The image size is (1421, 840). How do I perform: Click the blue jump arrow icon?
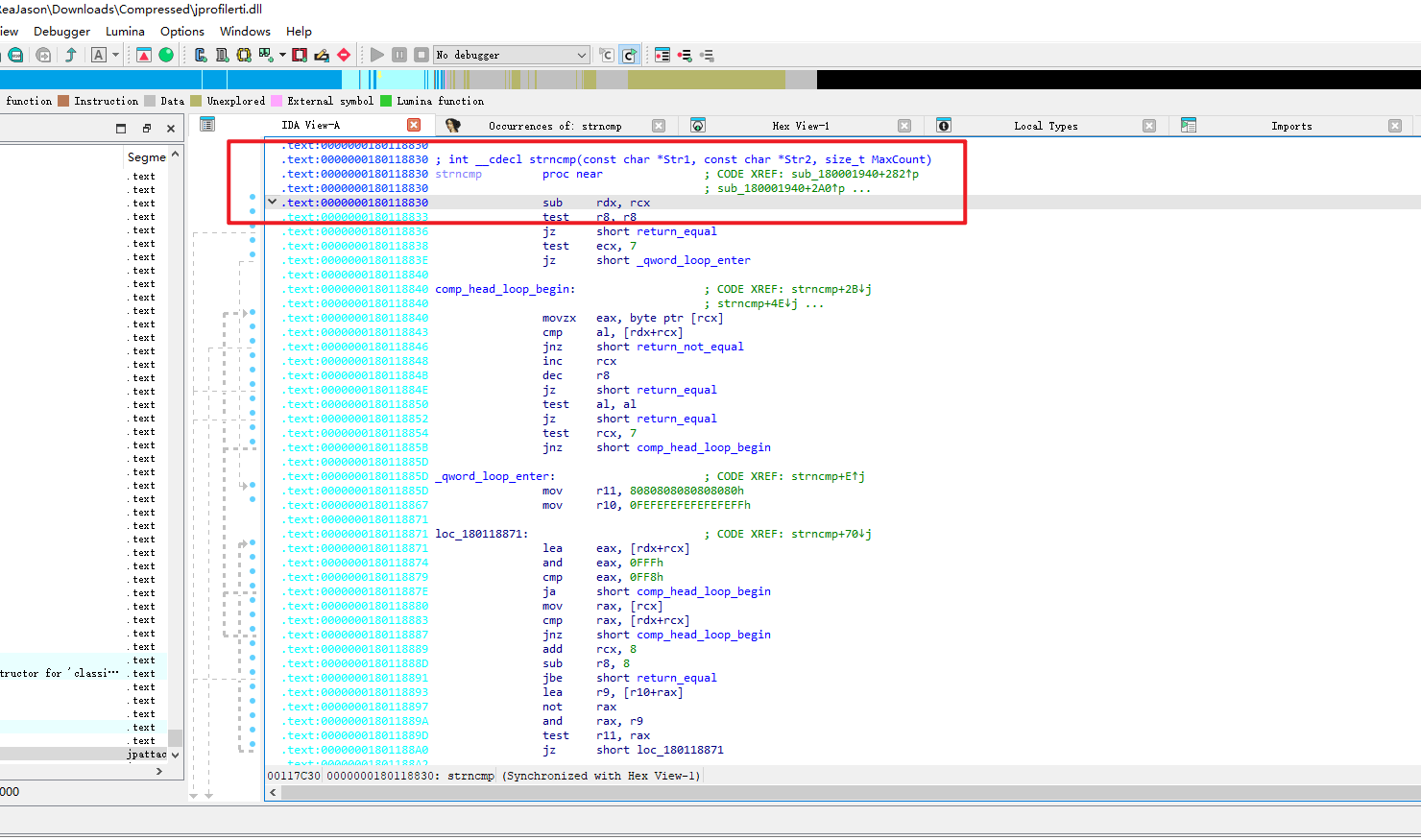click(70, 55)
